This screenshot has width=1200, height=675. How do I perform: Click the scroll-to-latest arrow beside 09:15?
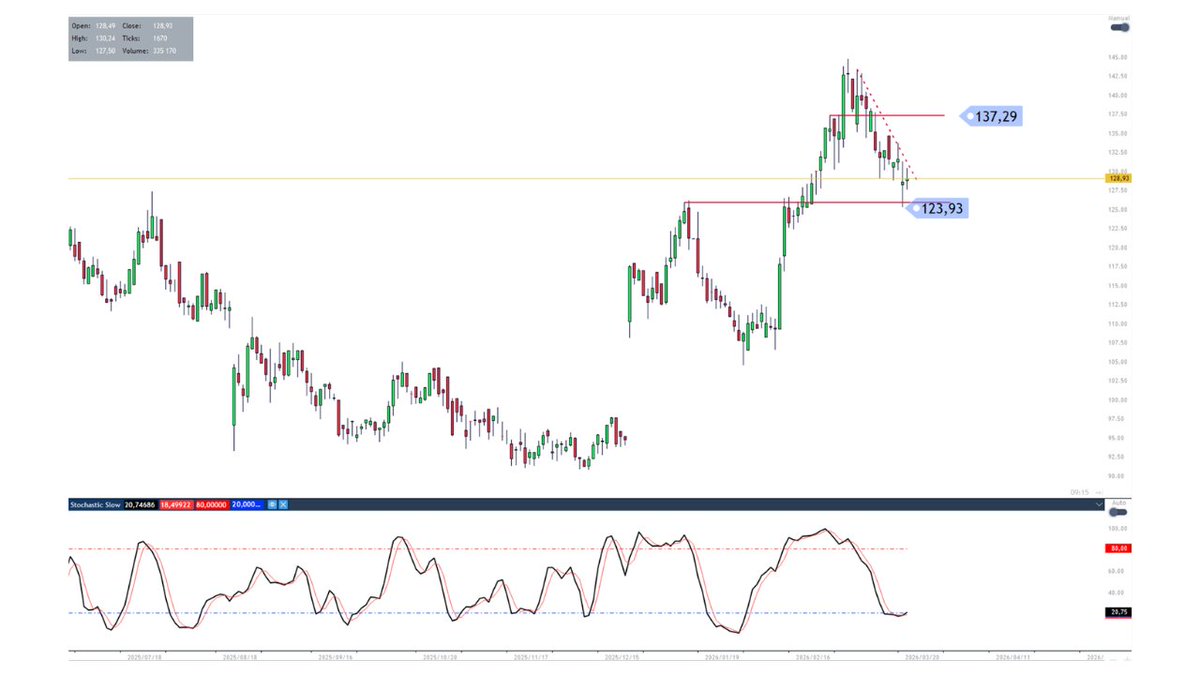tap(1099, 492)
